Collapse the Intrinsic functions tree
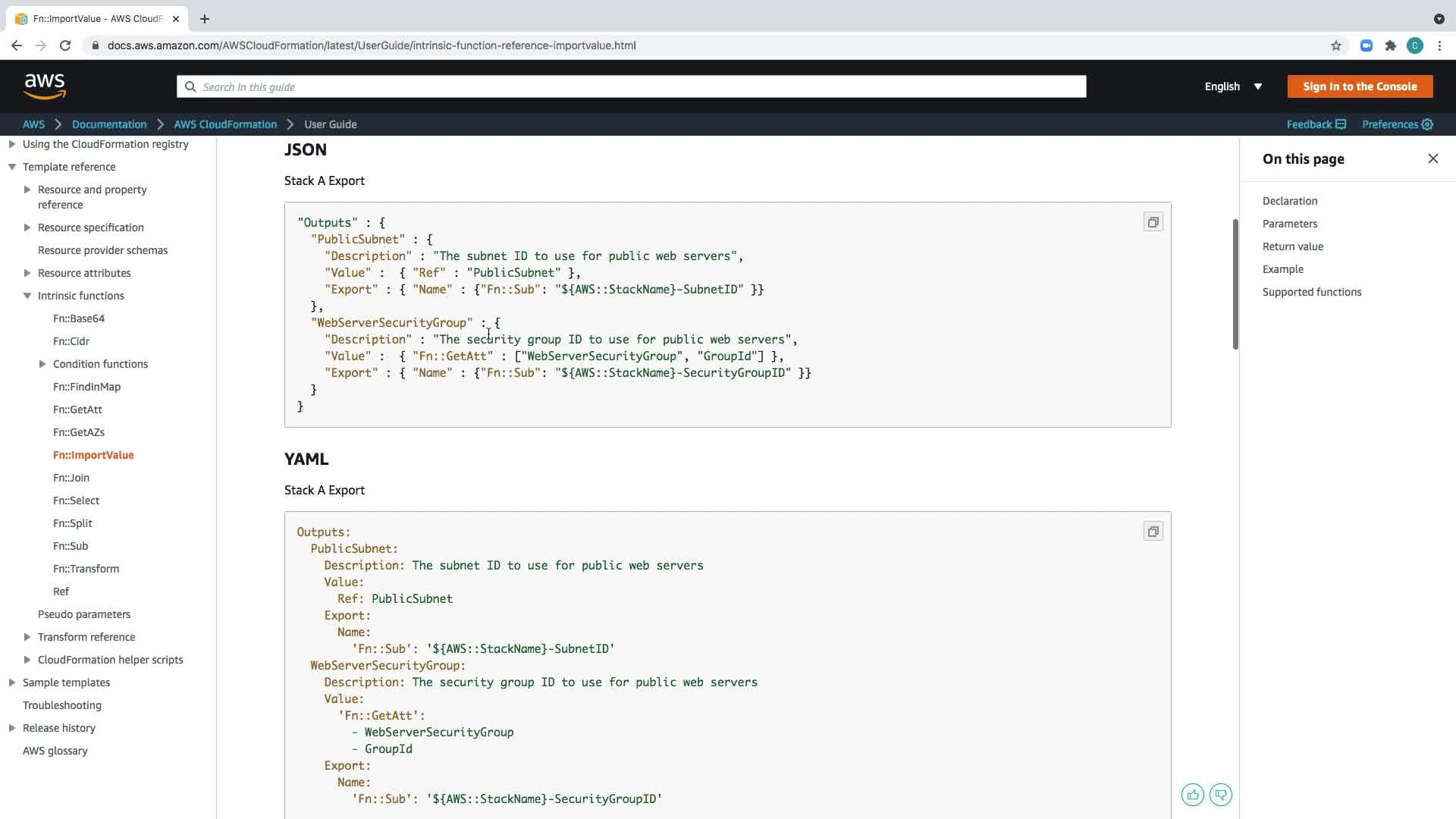Viewport: 1456px width, 819px height. click(27, 296)
